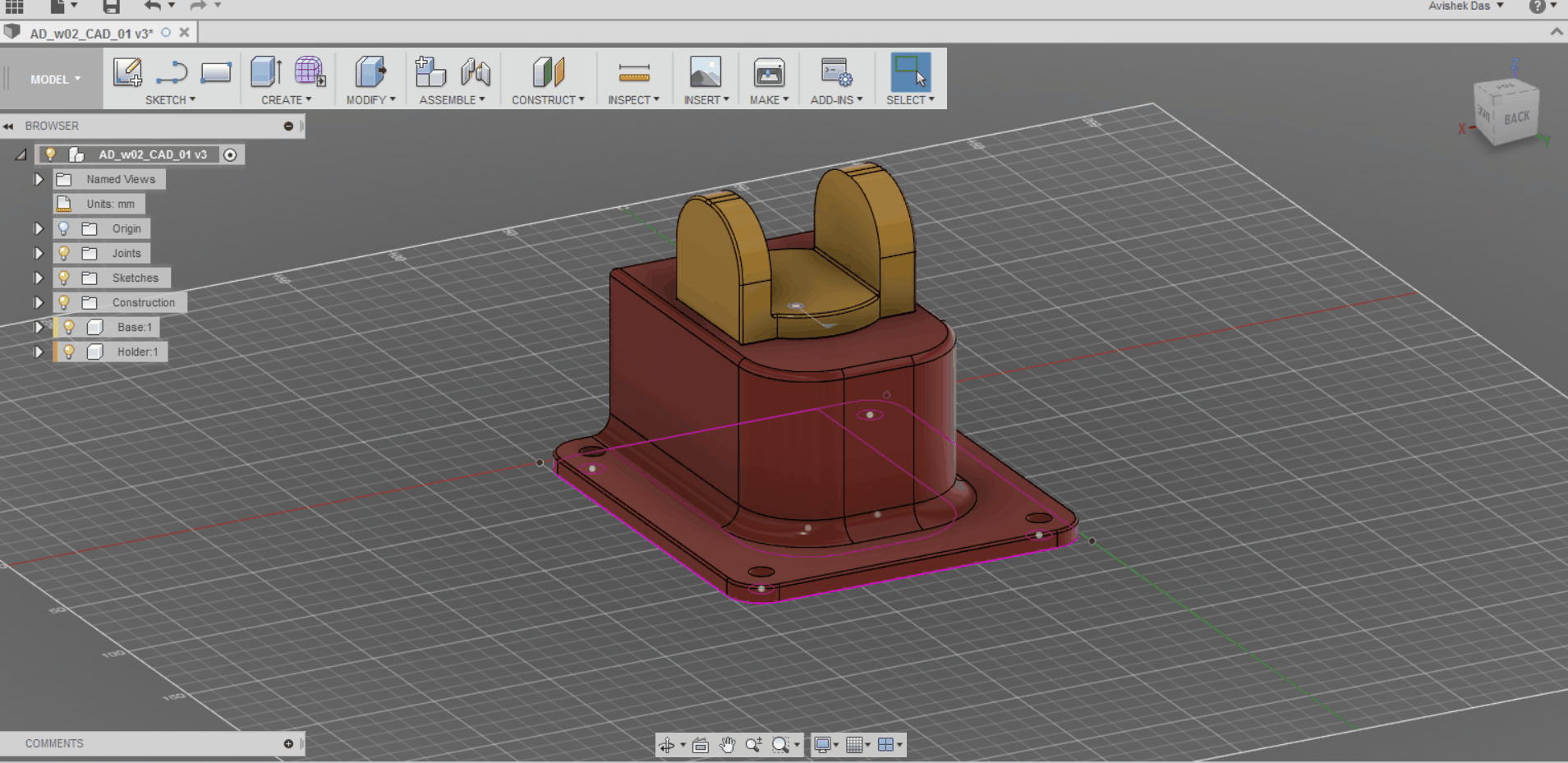This screenshot has height=763, width=1568.
Task: Select the AD_w02_CAD_01 v3* document tab
Action: (91, 34)
